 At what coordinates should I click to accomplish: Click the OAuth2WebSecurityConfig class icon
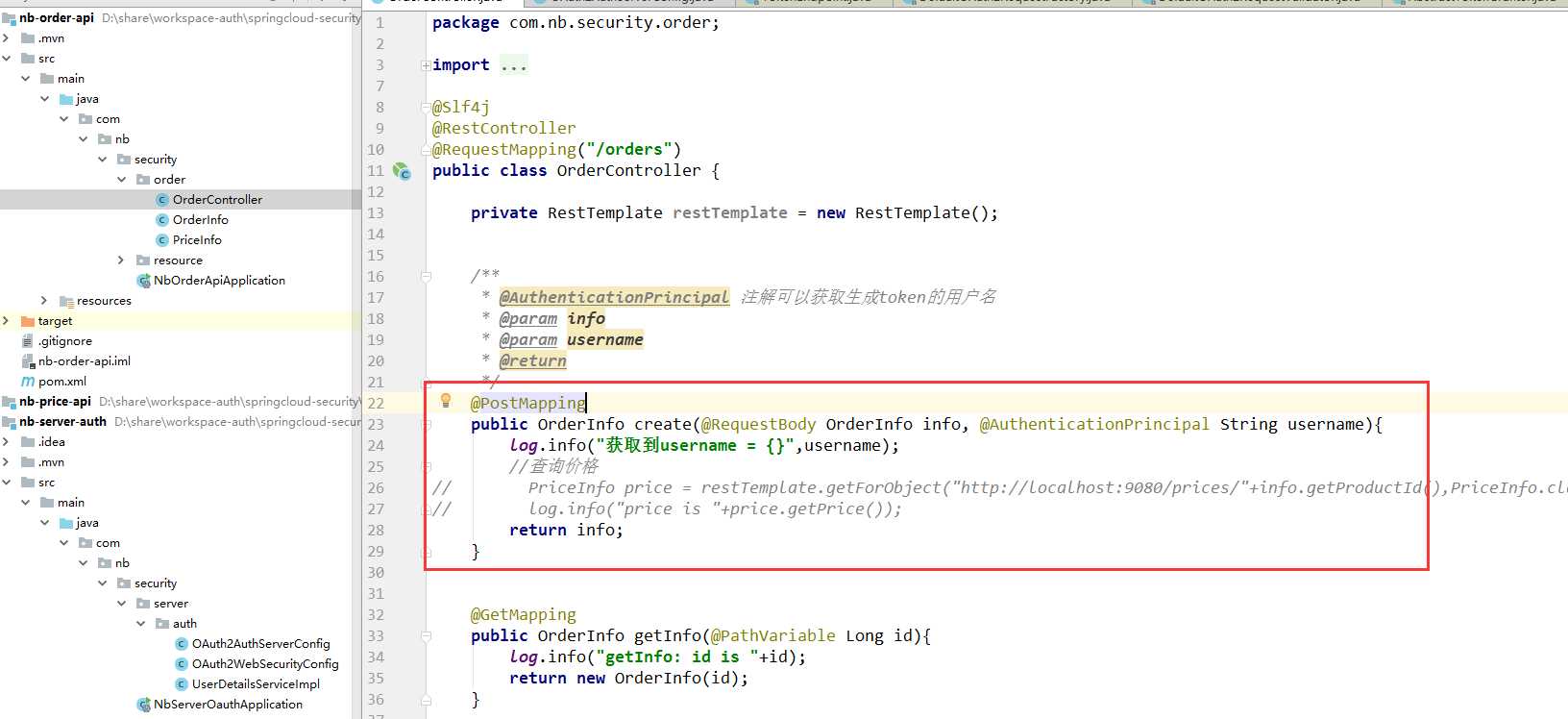click(182, 664)
